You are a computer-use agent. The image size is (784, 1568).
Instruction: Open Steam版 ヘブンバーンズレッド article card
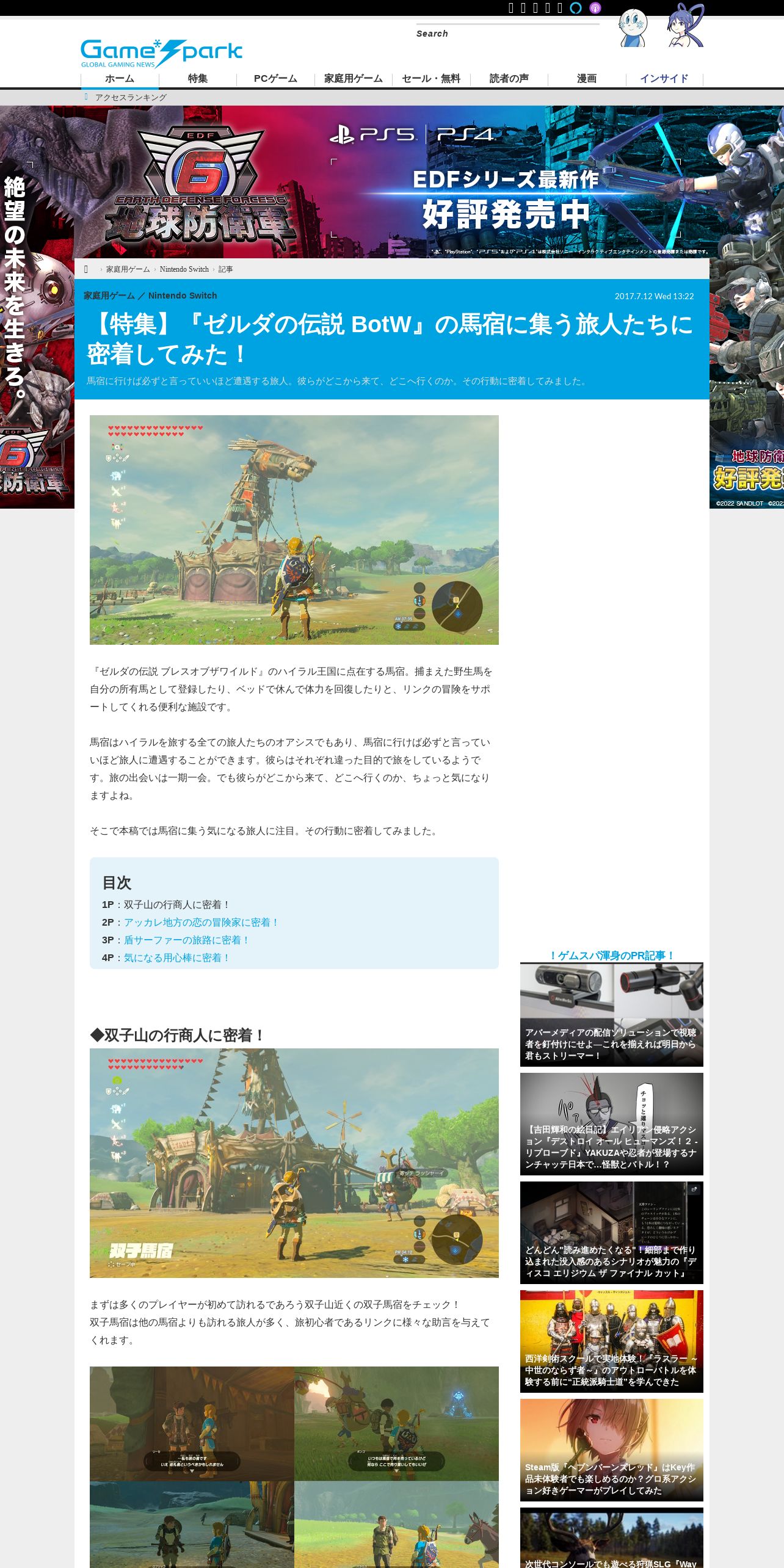pyautogui.click(x=612, y=1450)
